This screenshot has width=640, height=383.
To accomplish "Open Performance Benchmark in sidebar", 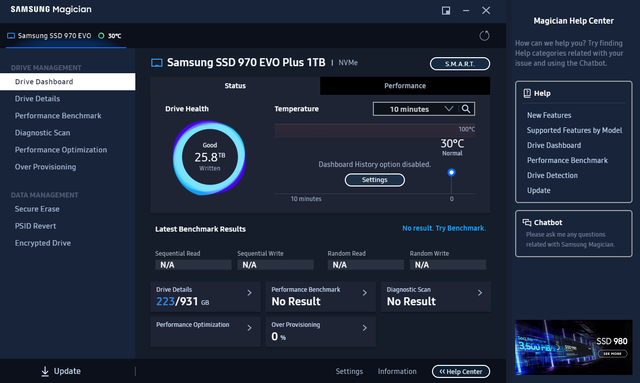I will pos(58,116).
